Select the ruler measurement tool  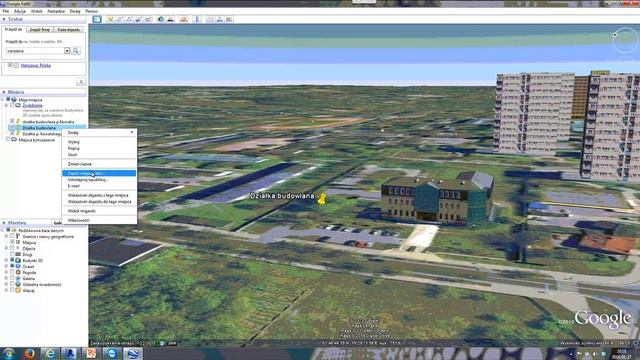(197, 19)
